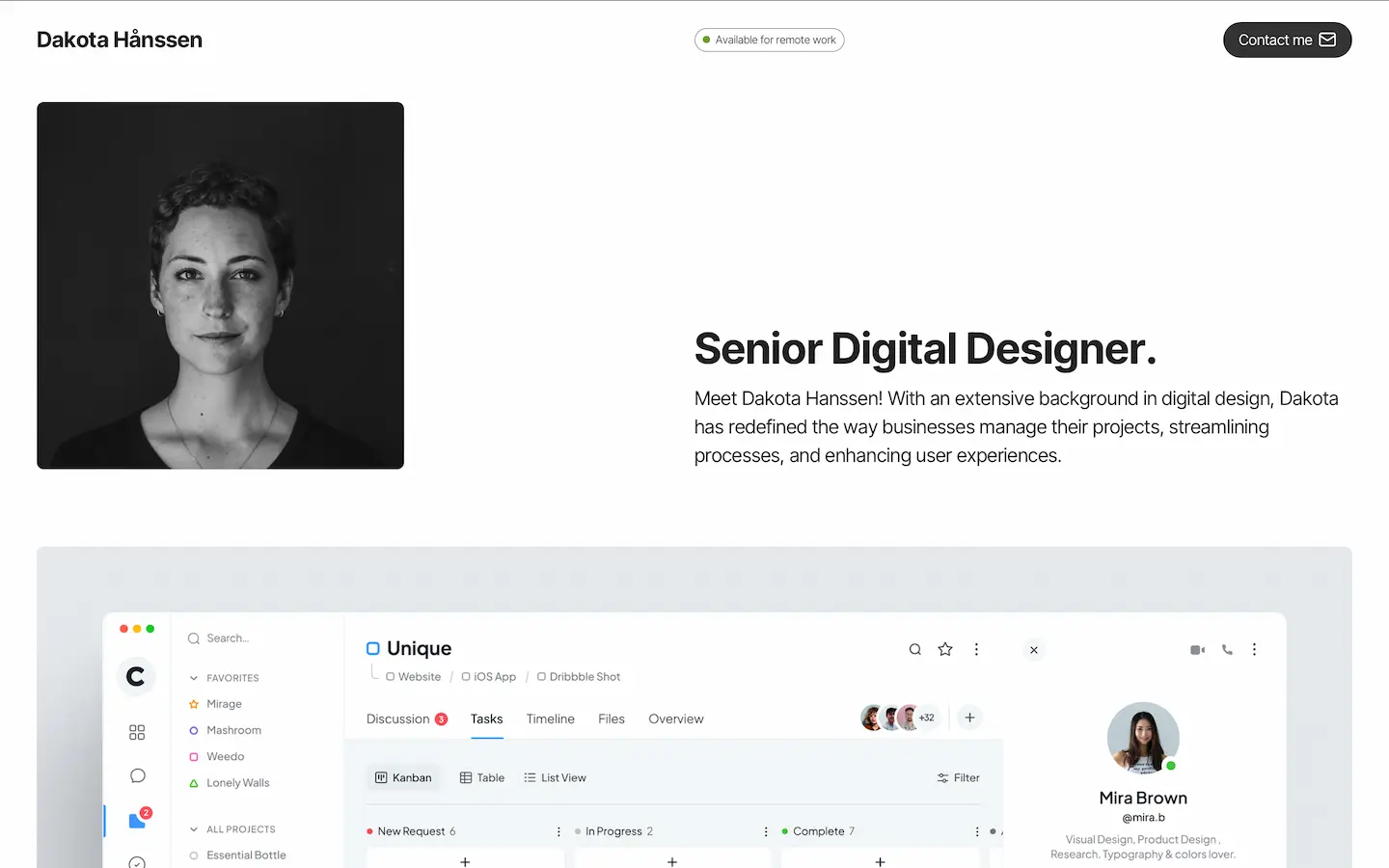Click the video call camera icon
The width and height of the screenshot is (1389, 868).
pos(1197,650)
